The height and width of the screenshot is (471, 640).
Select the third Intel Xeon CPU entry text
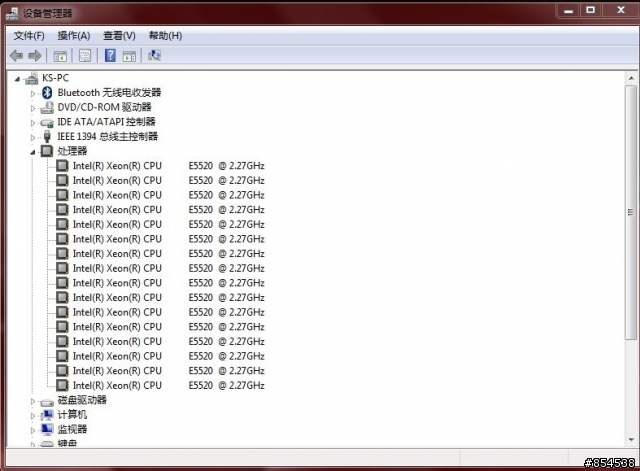point(169,195)
